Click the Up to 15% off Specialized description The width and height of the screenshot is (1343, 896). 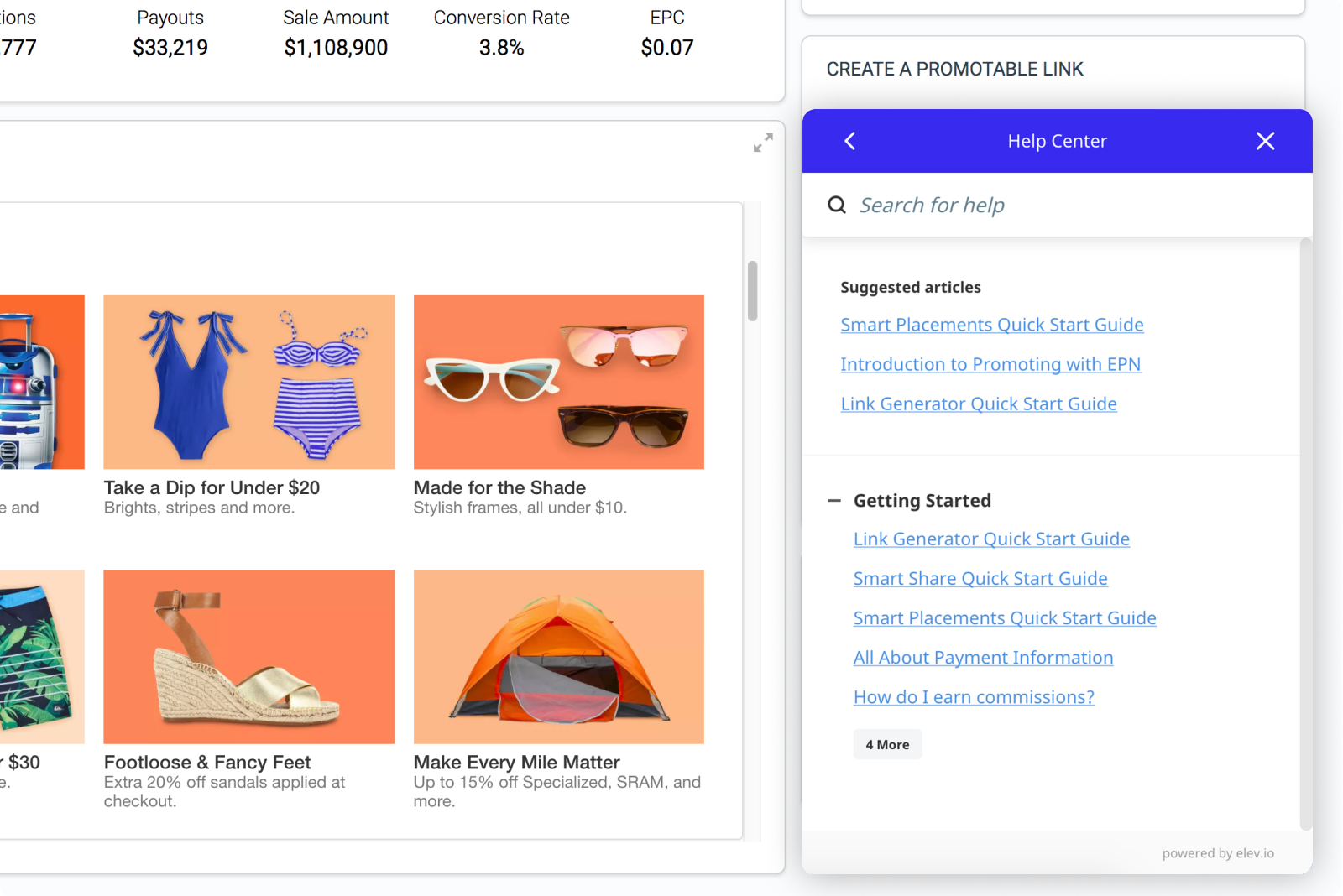point(557,791)
